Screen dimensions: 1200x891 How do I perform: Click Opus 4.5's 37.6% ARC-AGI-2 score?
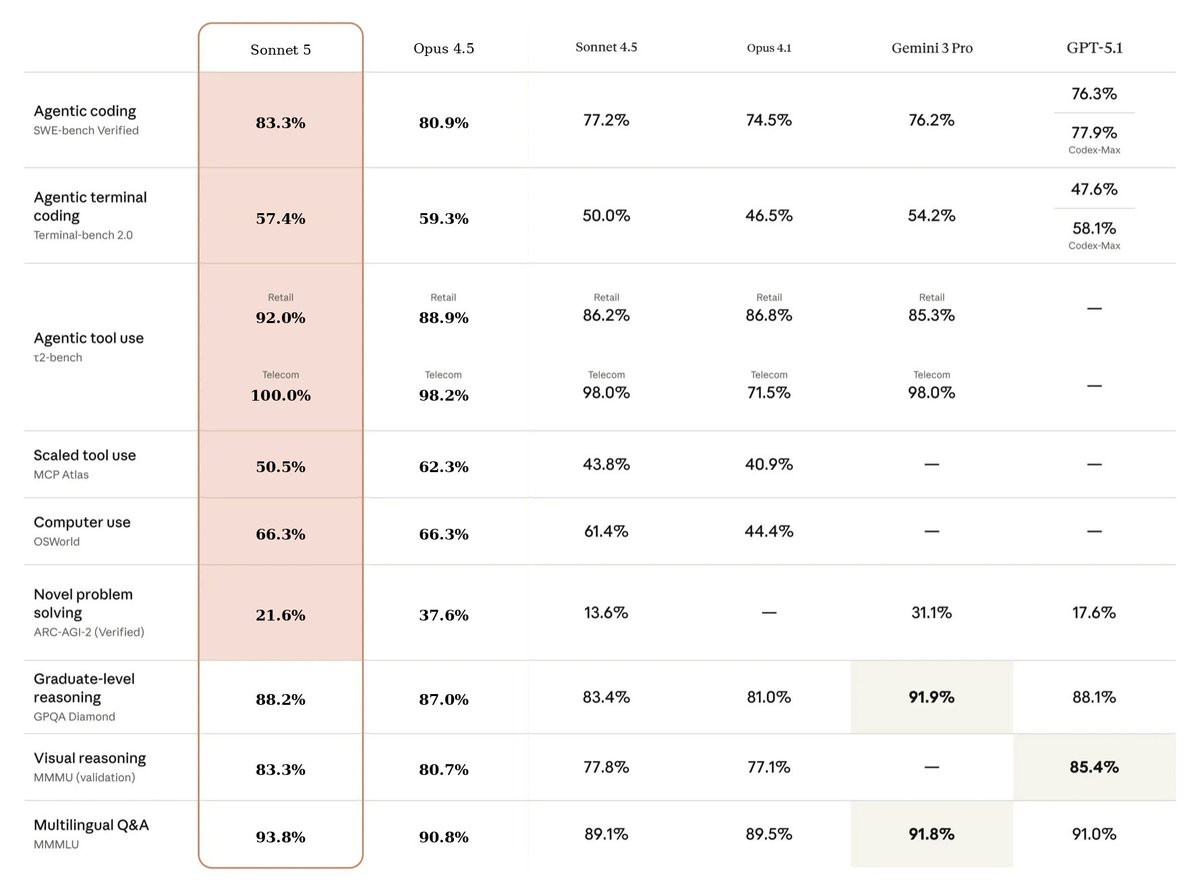click(443, 615)
